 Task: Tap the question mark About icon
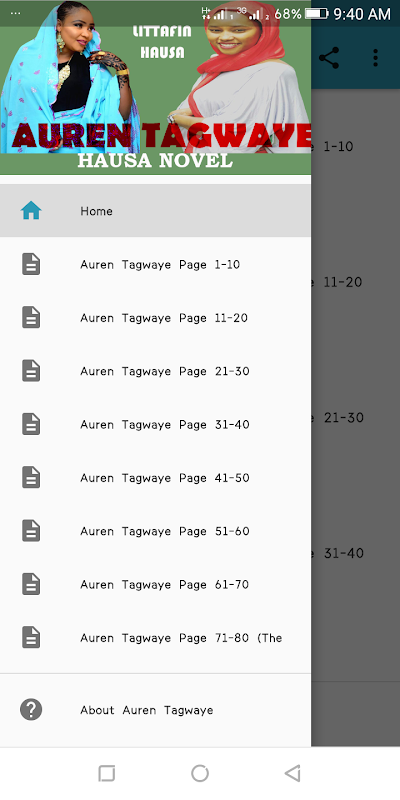pyautogui.click(x=31, y=710)
